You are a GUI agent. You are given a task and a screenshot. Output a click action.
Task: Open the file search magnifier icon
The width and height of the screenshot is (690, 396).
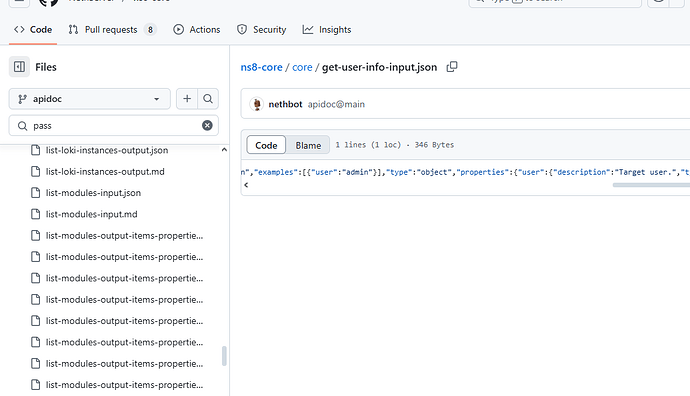click(x=208, y=99)
